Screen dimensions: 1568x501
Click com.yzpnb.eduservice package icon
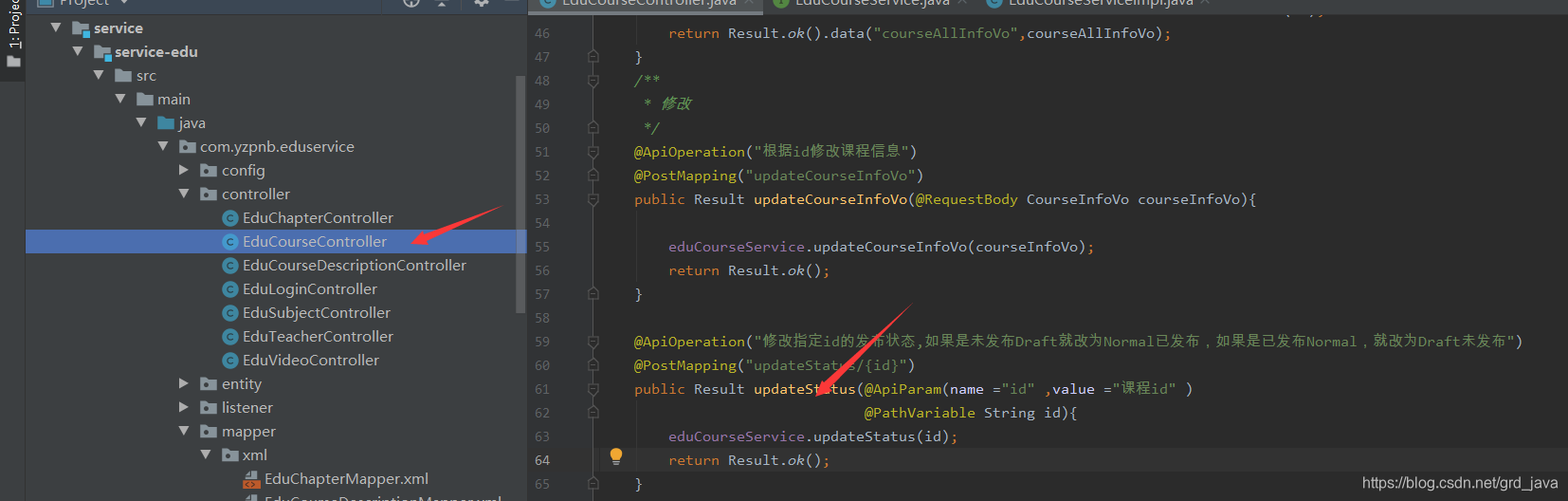point(188,147)
